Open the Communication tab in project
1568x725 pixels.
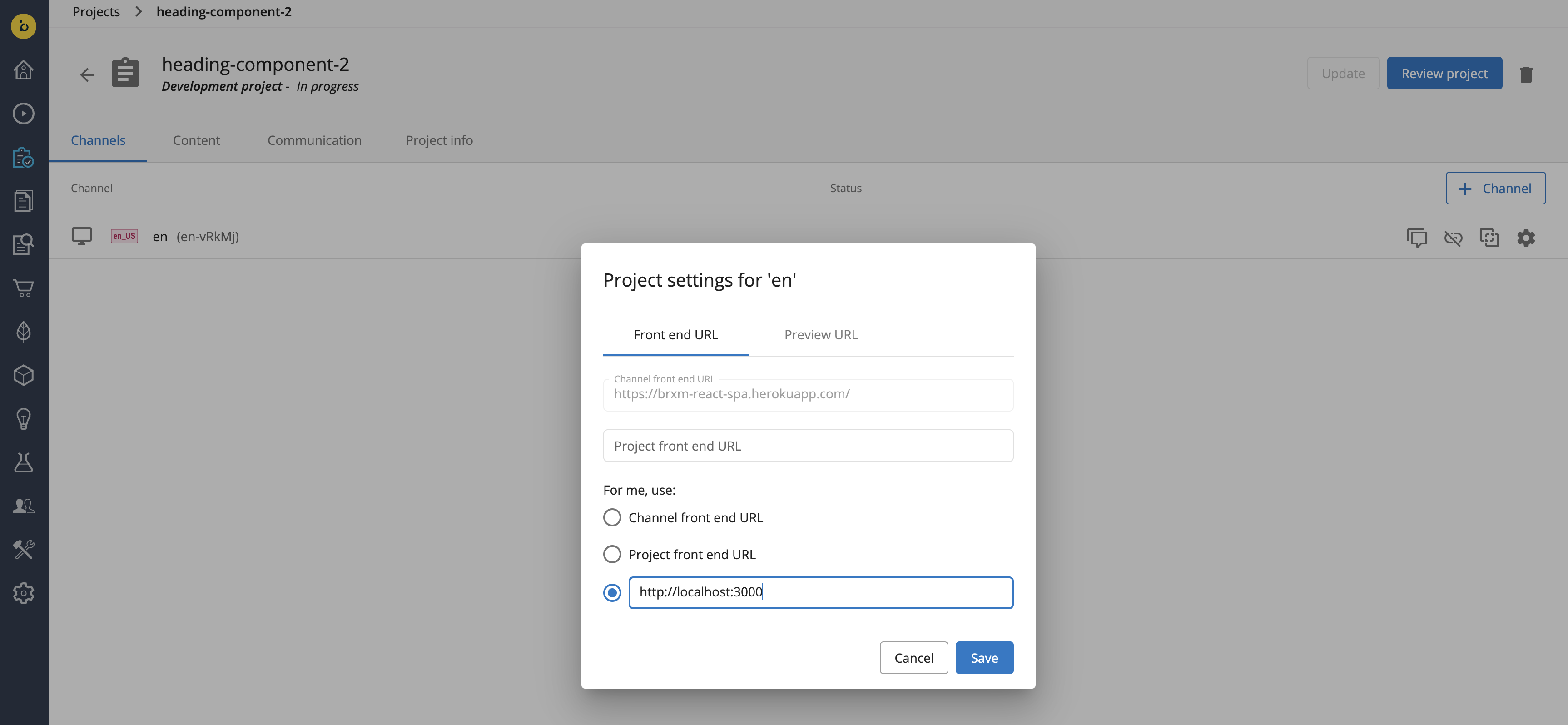click(x=314, y=140)
